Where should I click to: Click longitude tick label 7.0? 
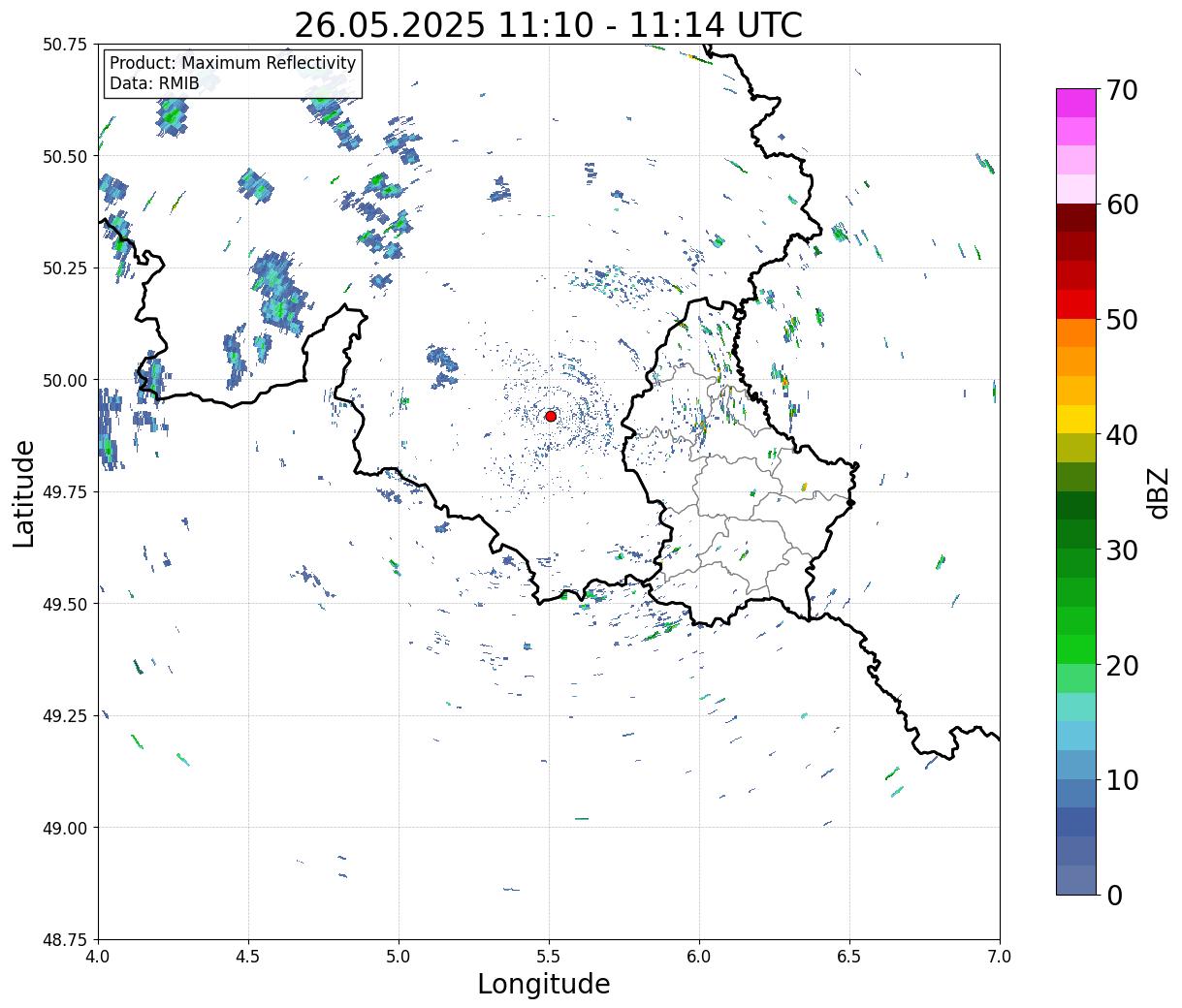point(1000,957)
